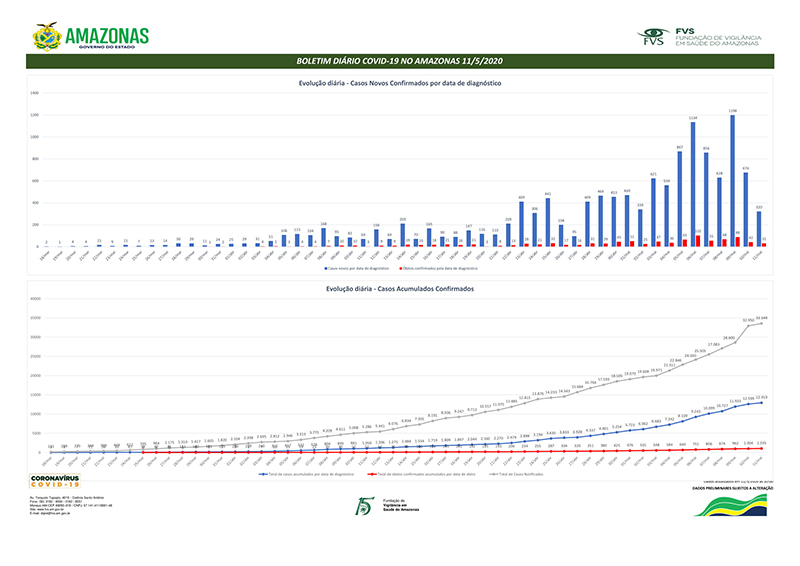Click the FVS 15 years anniversary logo
This screenshot has height=566, width=800.
363,507
